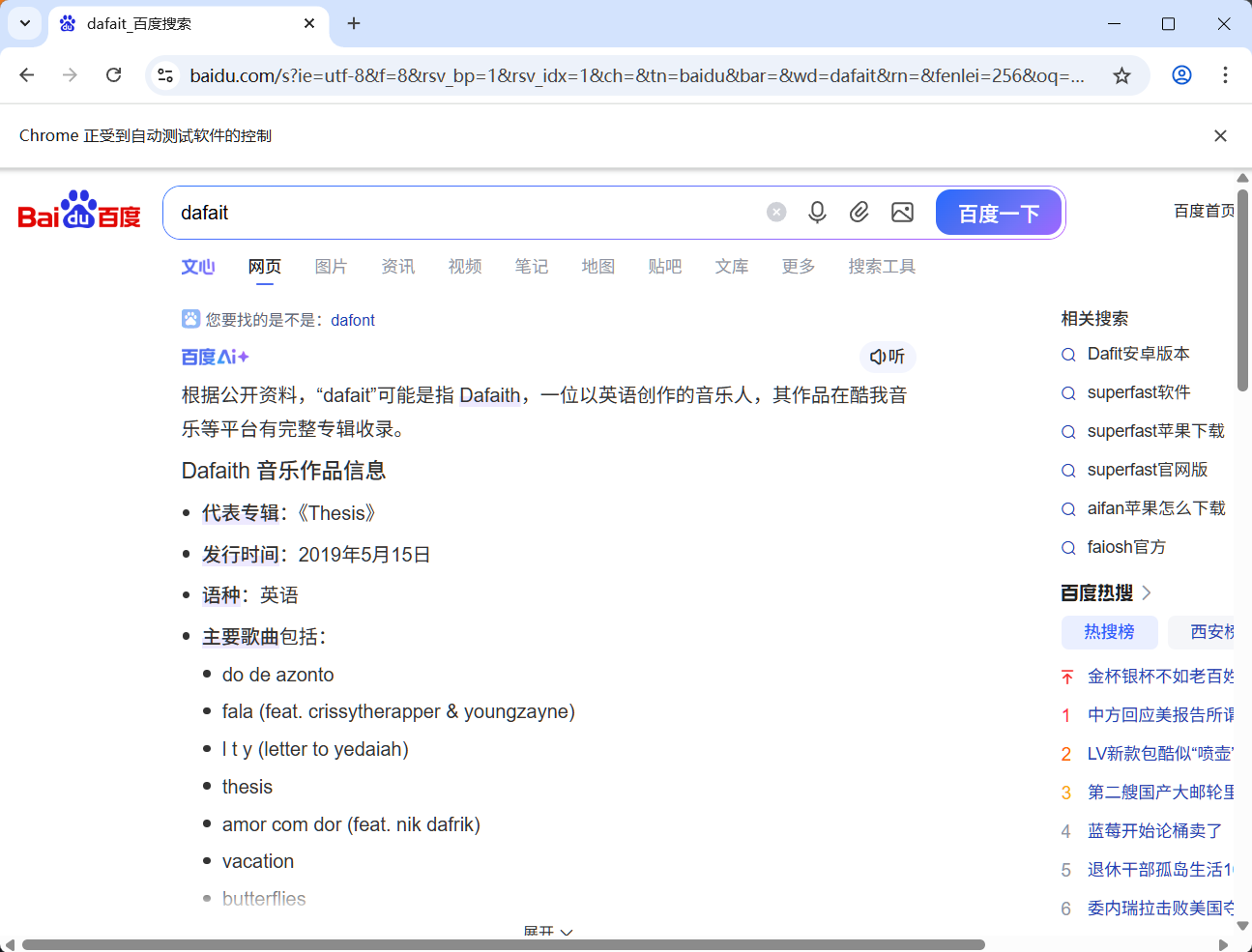This screenshot has height=952, width=1252.
Task: Click the paw icon beside 您要找的是不是
Action: pyautogui.click(x=190, y=319)
